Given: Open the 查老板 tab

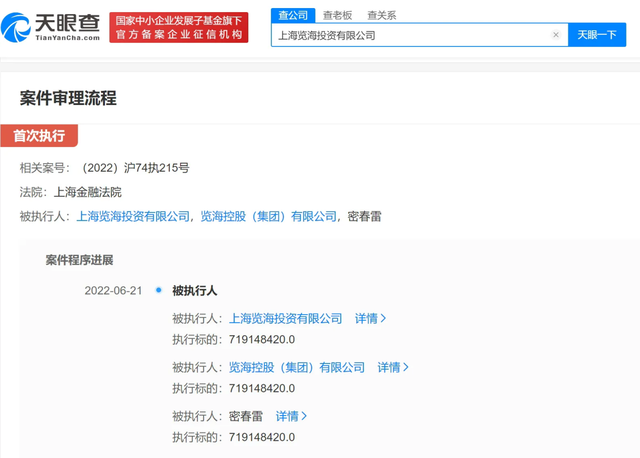Looking at the screenshot, I should tap(337, 15).
